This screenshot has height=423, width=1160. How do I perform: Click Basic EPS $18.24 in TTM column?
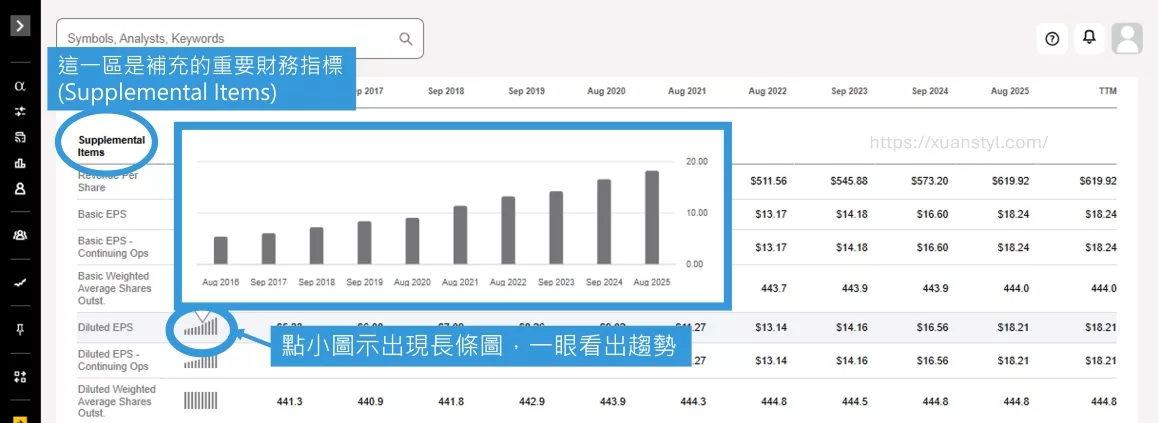(1101, 214)
